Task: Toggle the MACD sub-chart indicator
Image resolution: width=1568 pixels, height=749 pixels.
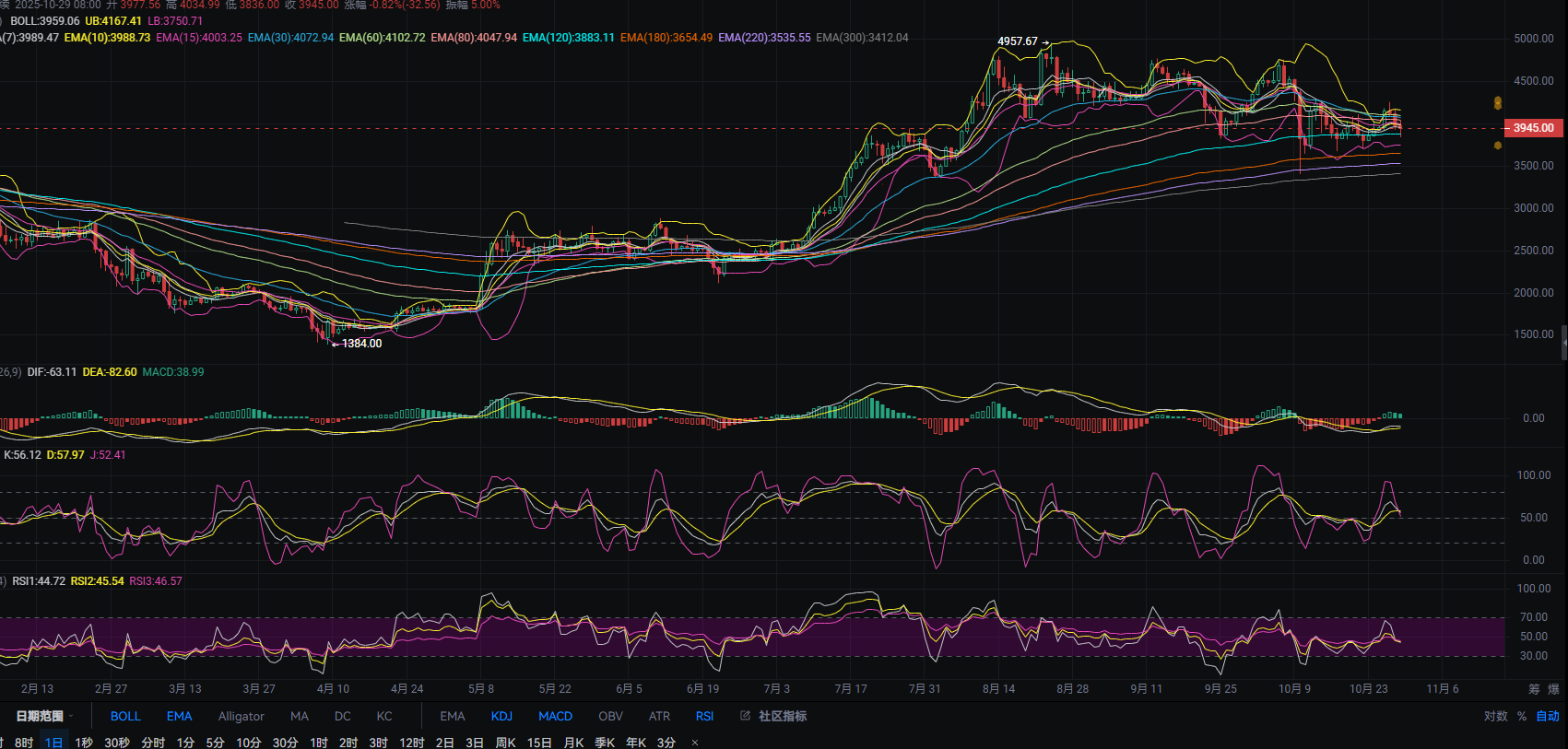Action: tap(555, 716)
